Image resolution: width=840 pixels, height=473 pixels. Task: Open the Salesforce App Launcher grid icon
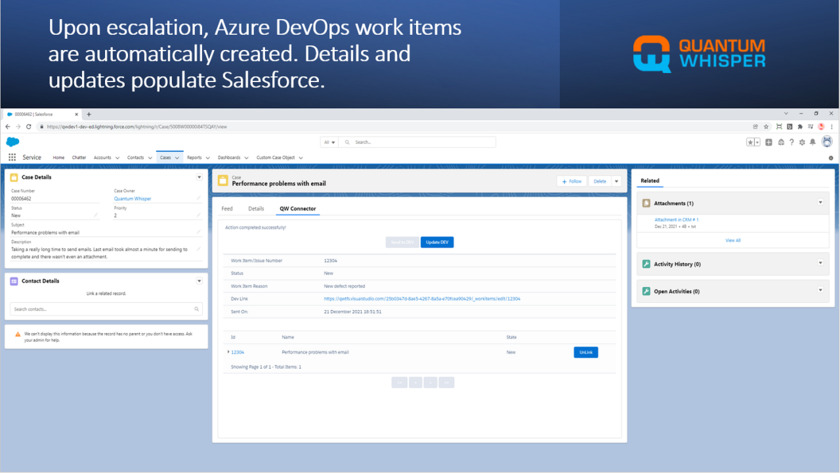click(12, 157)
